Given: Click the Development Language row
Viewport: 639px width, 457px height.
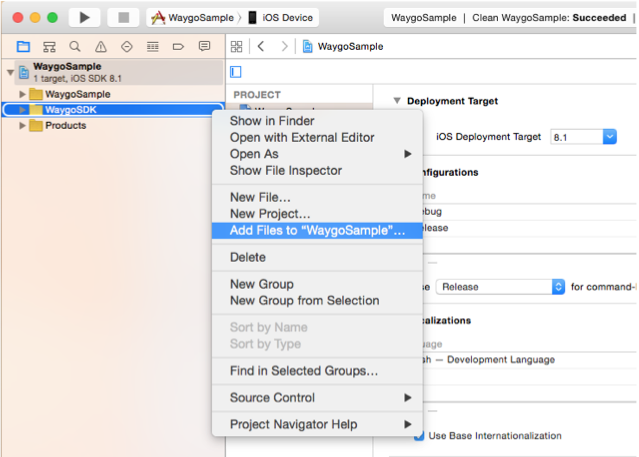Looking at the screenshot, I should point(501,360).
